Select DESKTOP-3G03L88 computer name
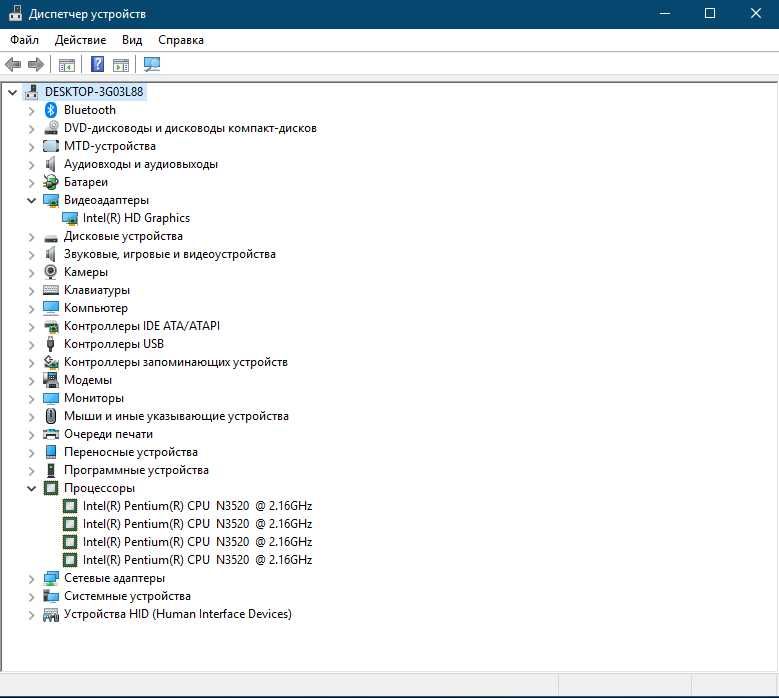This screenshot has height=698, width=779. coord(94,92)
